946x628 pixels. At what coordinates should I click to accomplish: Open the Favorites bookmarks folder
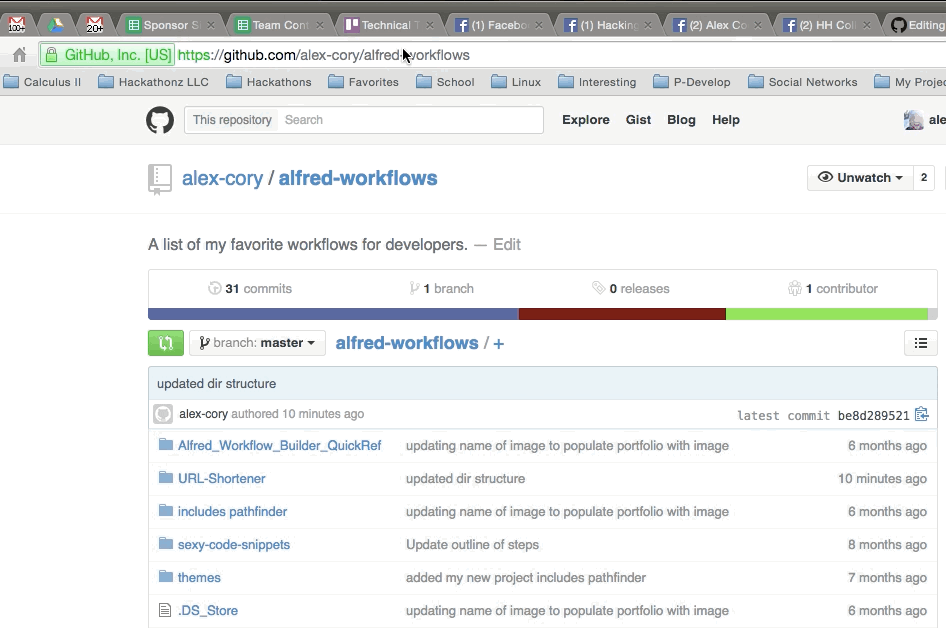tap(363, 82)
